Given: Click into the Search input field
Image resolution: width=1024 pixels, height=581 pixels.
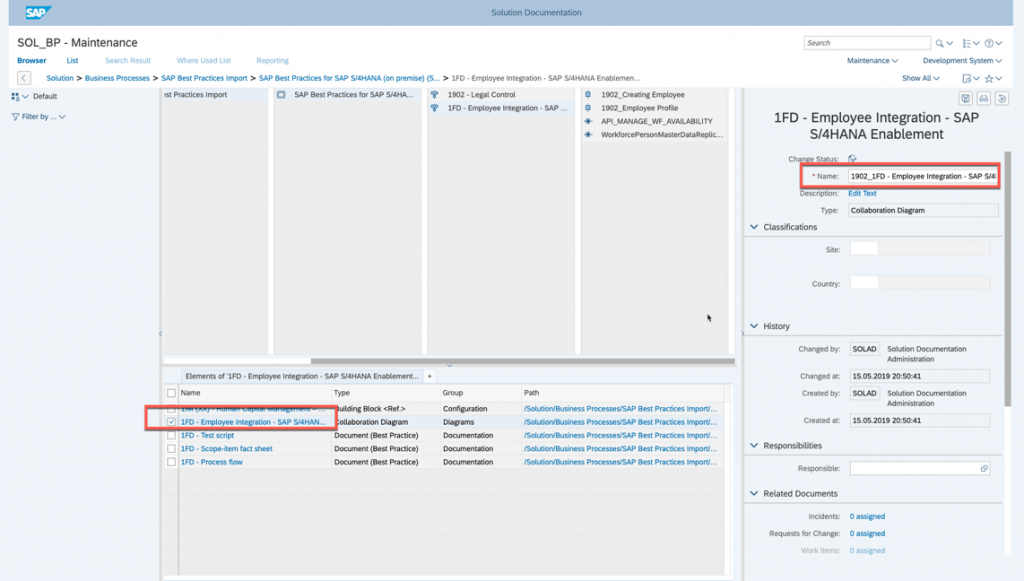Looking at the screenshot, I should click(x=867, y=43).
